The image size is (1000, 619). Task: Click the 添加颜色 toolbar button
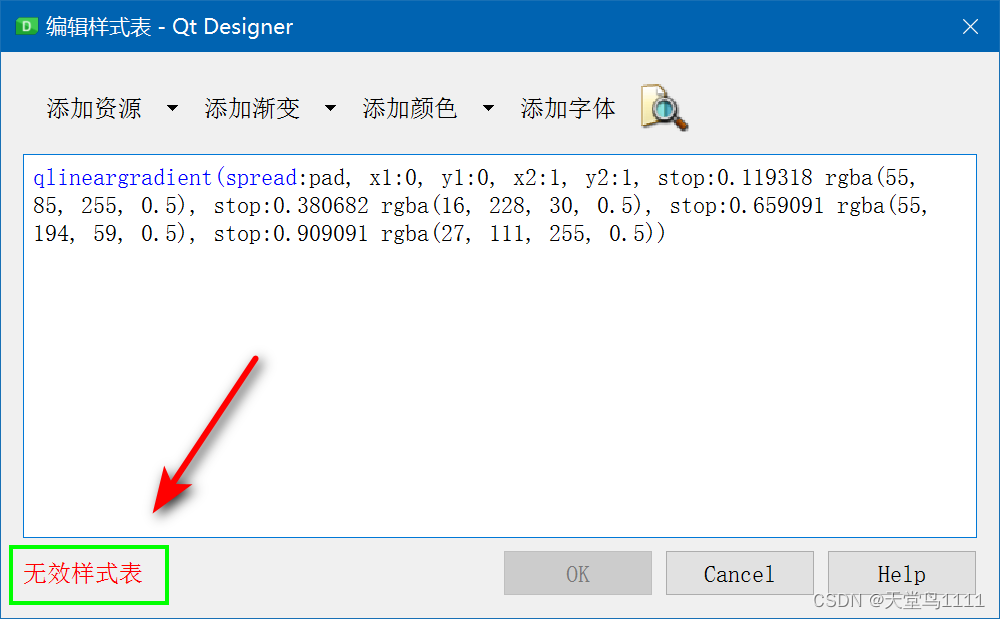[x=409, y=108]
